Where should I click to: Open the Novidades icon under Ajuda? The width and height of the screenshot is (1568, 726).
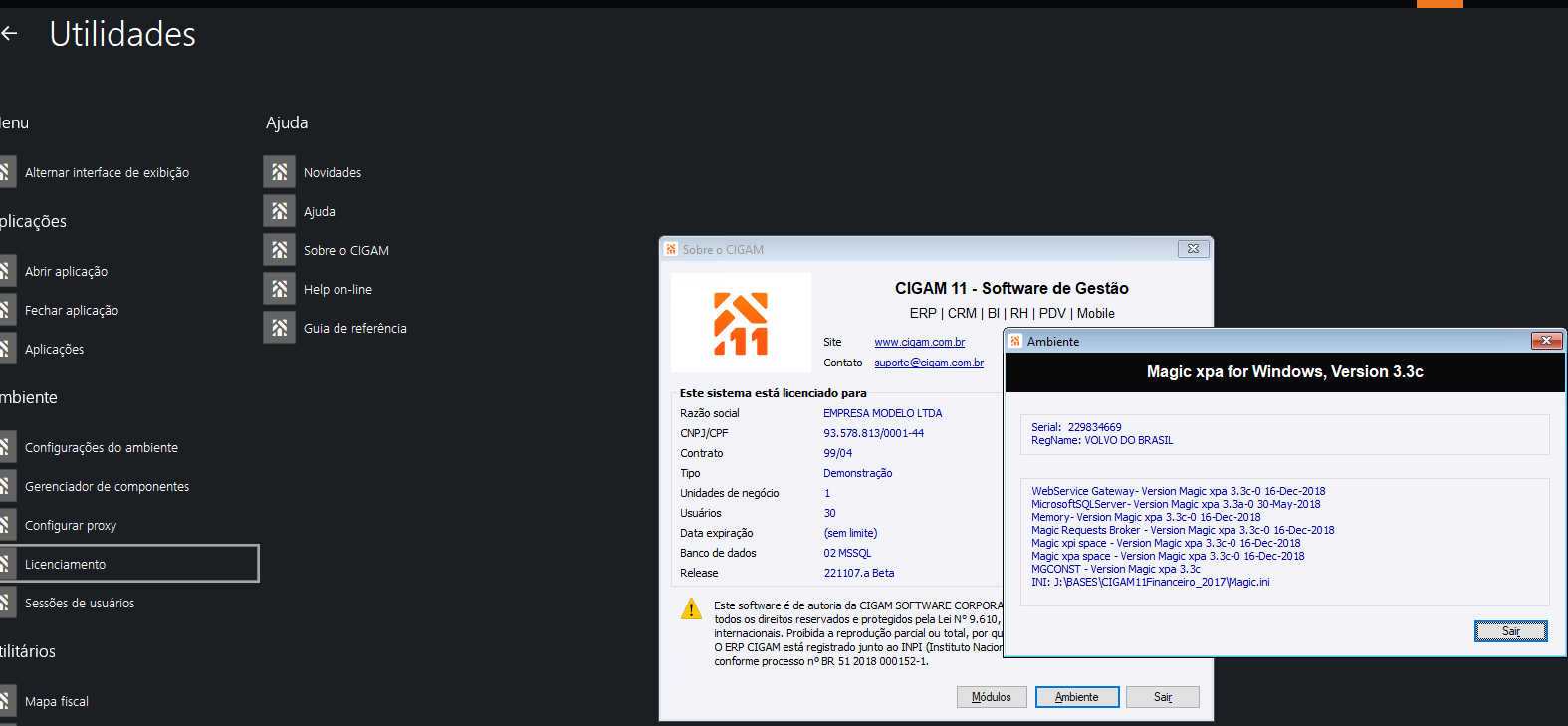tap(280, 172)
